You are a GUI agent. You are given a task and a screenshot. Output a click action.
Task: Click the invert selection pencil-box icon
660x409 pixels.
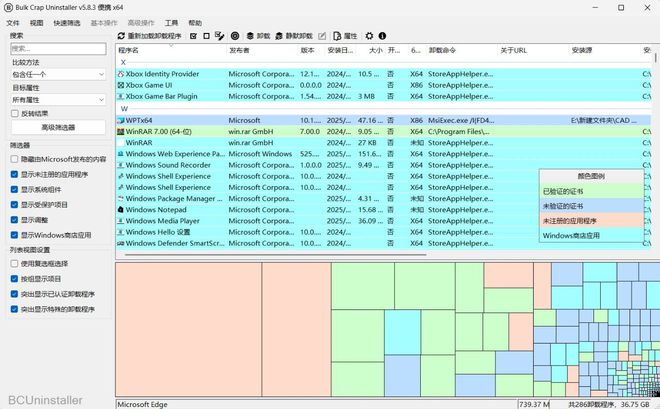[x=219, y=36]
